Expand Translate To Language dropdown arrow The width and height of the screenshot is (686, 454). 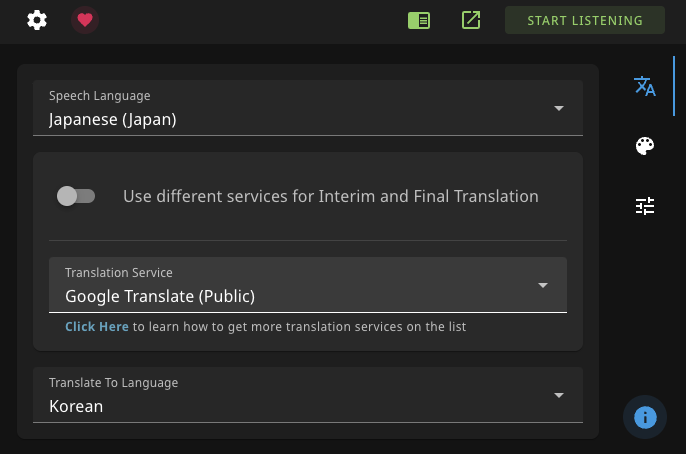[x=559, y=395]
